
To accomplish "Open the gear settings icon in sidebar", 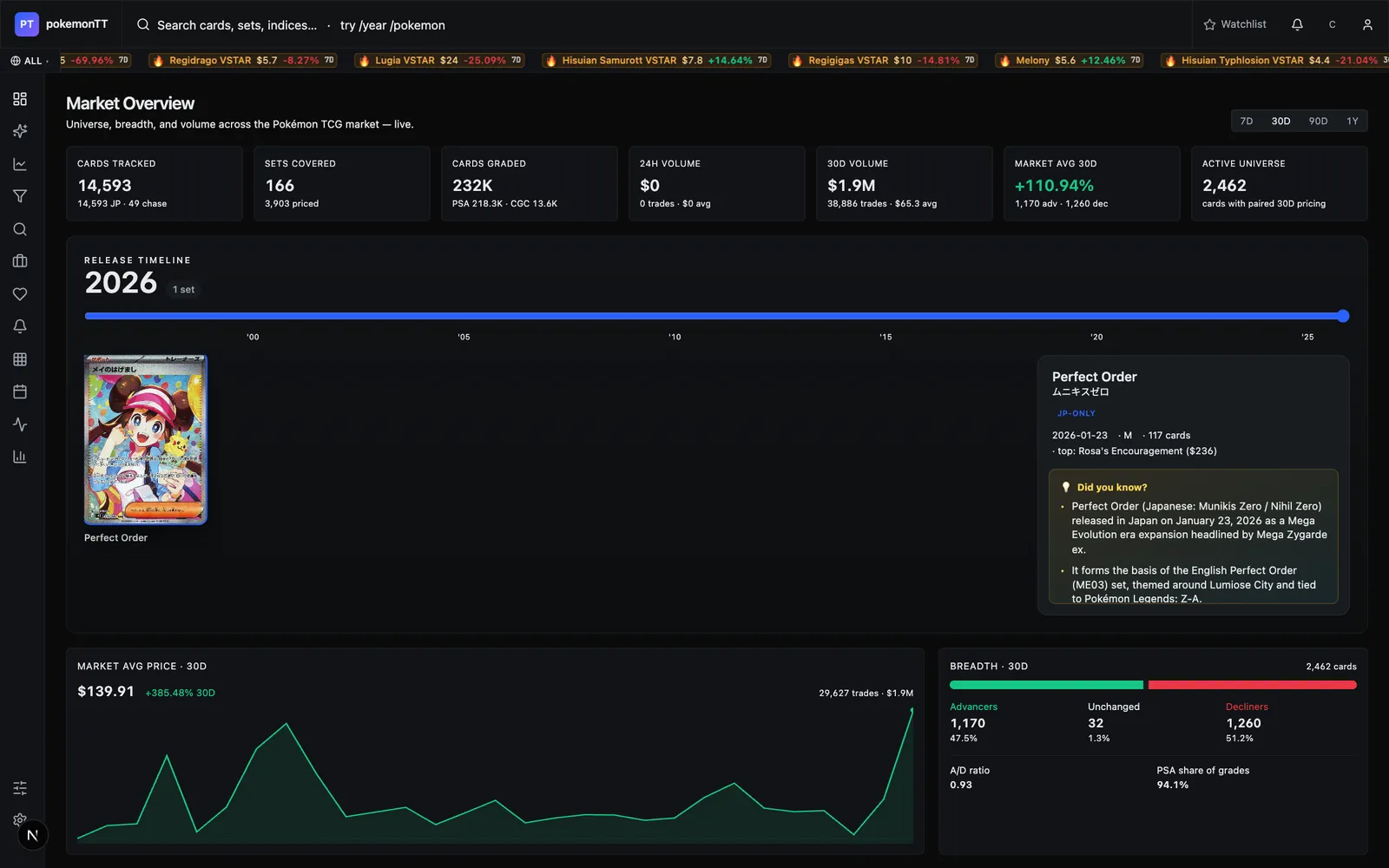I will pos(20,819).
